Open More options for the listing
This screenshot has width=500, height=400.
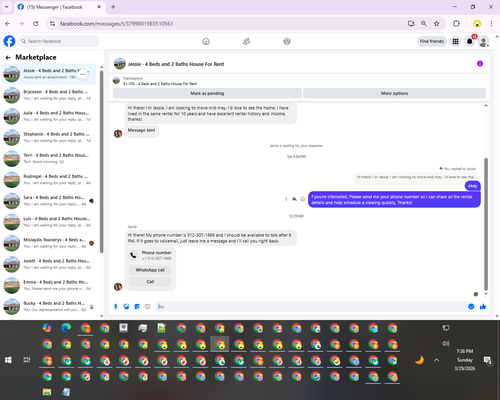[x=394, y=93]
